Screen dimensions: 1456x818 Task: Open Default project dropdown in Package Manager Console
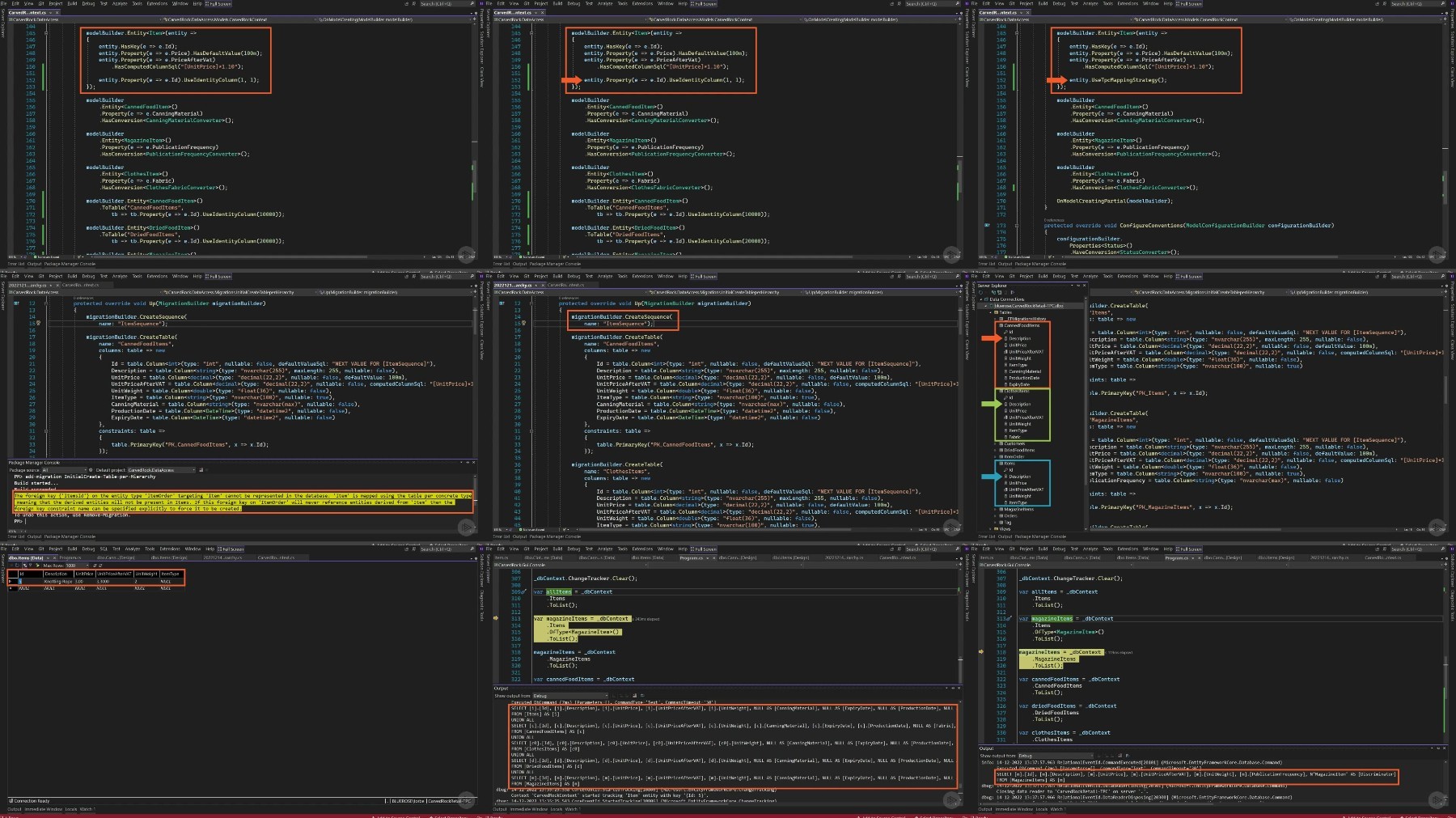coord(162,470)
